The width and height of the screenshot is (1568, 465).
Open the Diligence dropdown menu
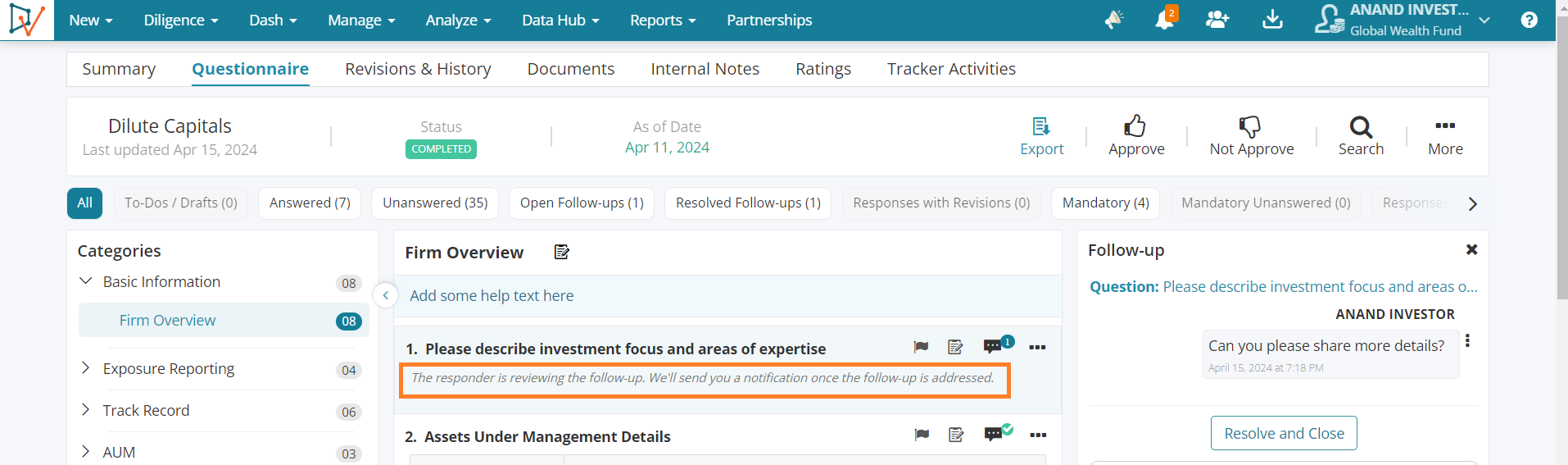[181, 21]
